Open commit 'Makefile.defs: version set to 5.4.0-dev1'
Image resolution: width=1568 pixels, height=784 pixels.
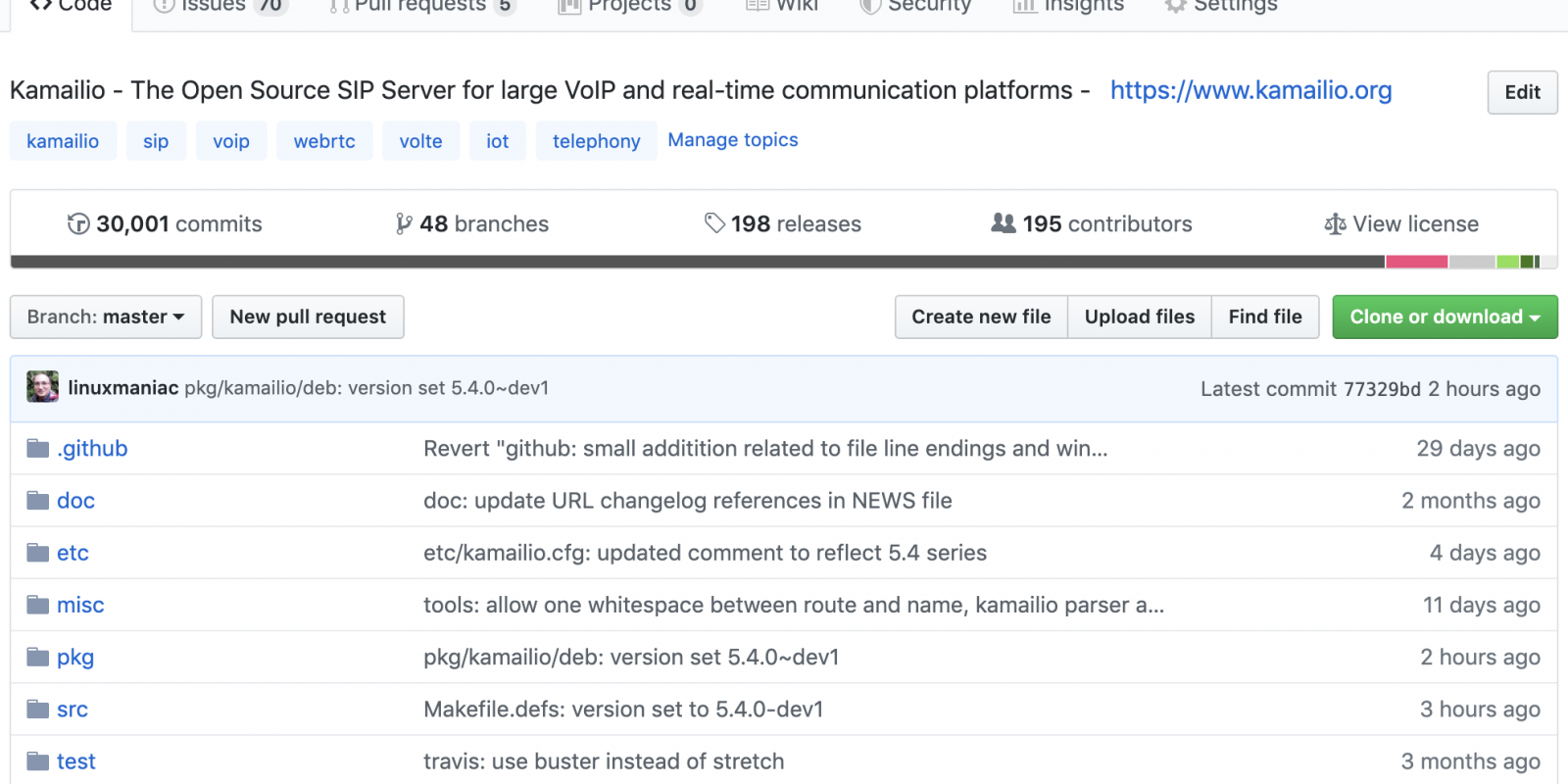(623, 709)
